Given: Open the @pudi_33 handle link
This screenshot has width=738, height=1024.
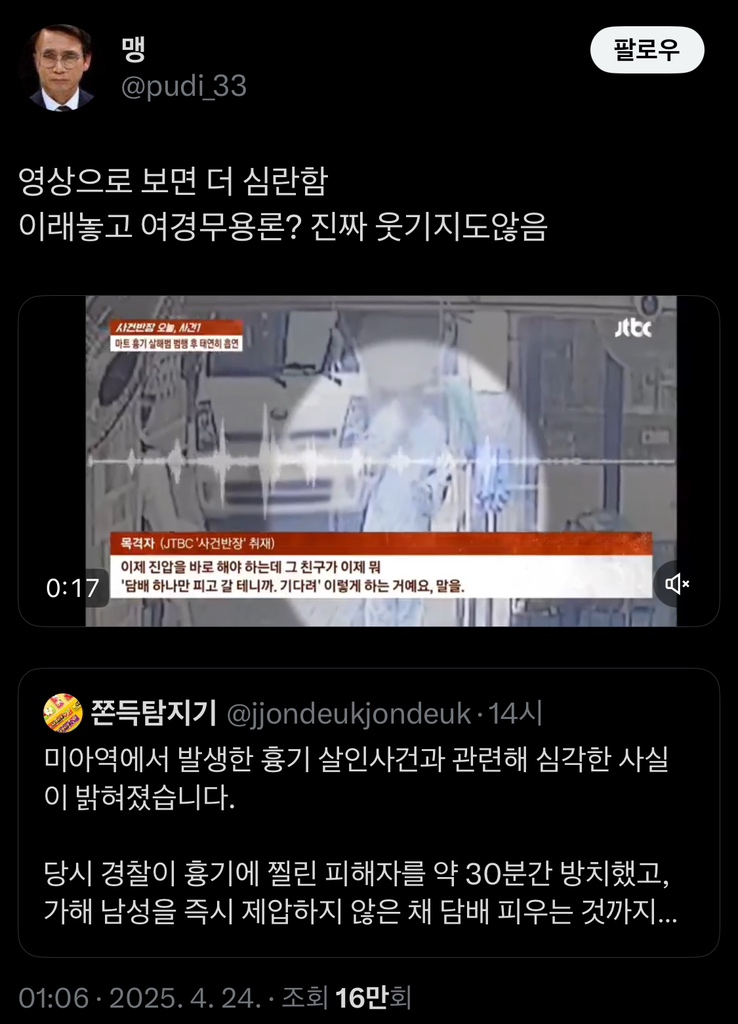Looking at the screenshot, I should (184, 86).
